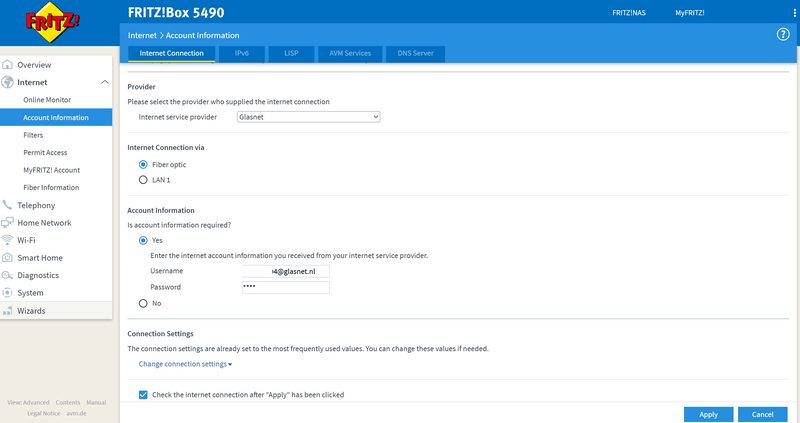The height and width of the screenshot is (423, 800).
Task: Open Contents link in footer
Action: (68, 403)
